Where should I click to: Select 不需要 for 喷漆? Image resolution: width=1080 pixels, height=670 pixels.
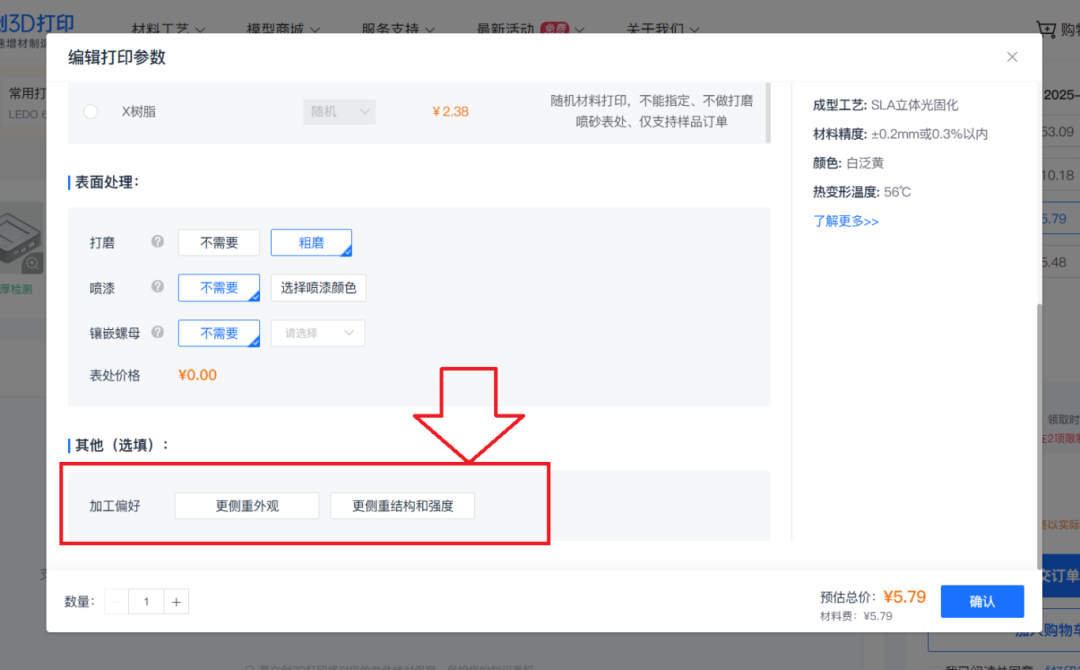(219, 288)
